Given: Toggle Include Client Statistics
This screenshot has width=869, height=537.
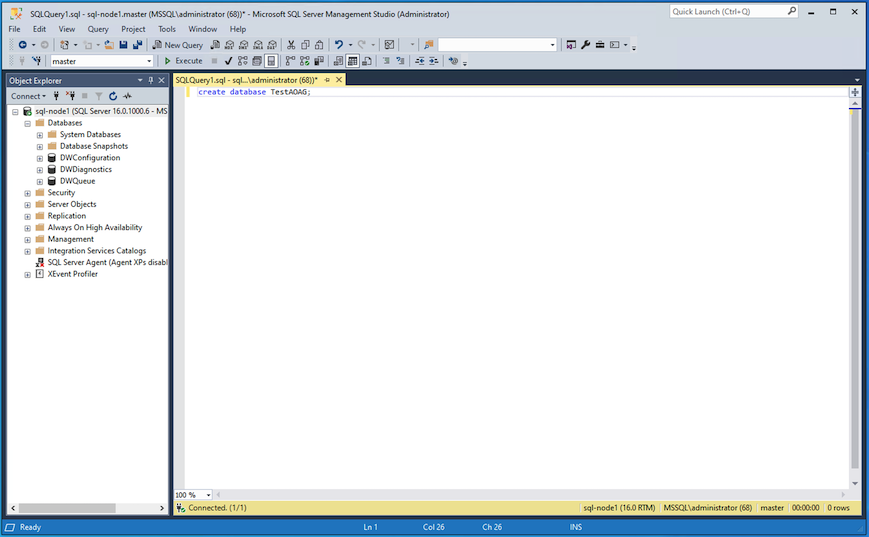Looking at the screenshot, I should (x=319, y=61).
